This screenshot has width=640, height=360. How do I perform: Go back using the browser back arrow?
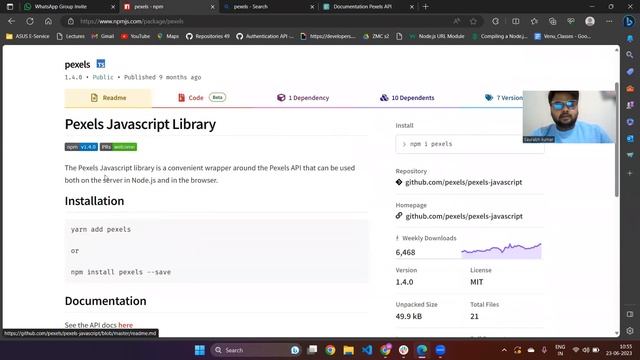point(11,21)
